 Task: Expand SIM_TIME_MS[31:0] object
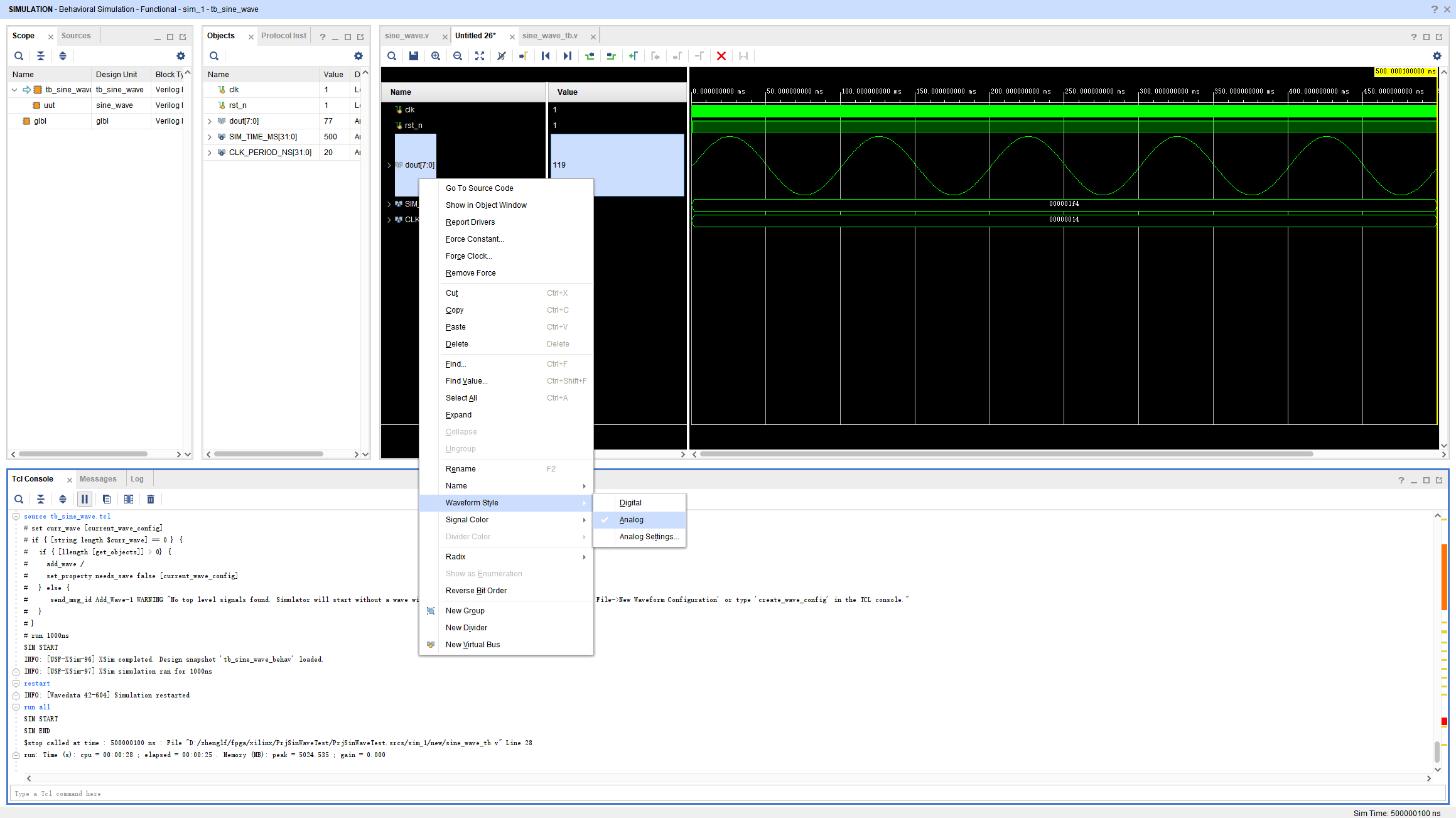tap(210, 137)
